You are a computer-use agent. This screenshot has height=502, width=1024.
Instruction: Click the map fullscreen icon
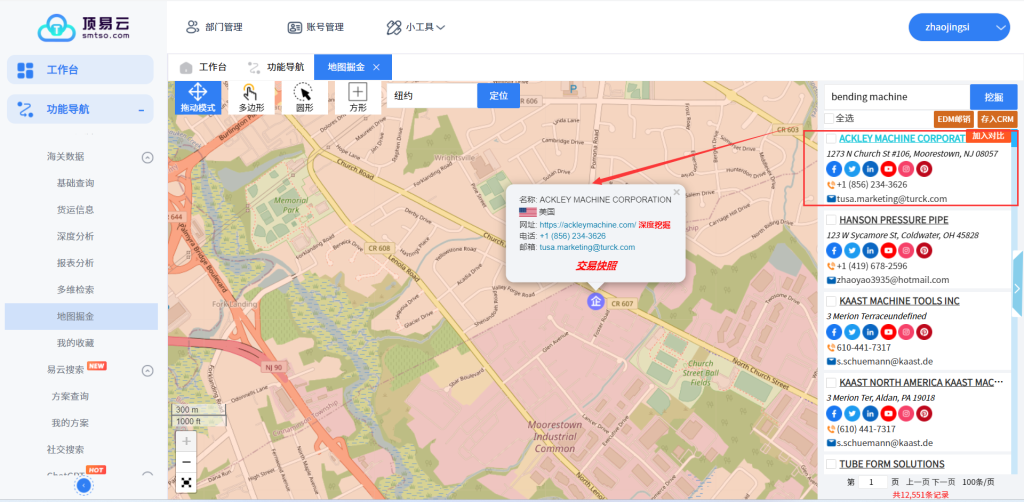tap(186, 482)
